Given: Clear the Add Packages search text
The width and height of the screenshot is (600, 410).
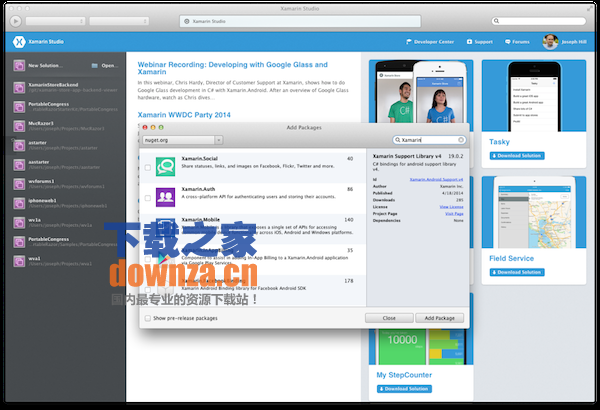Looking at the screenshot, I should pyautogui.click(x=461, y=140).
